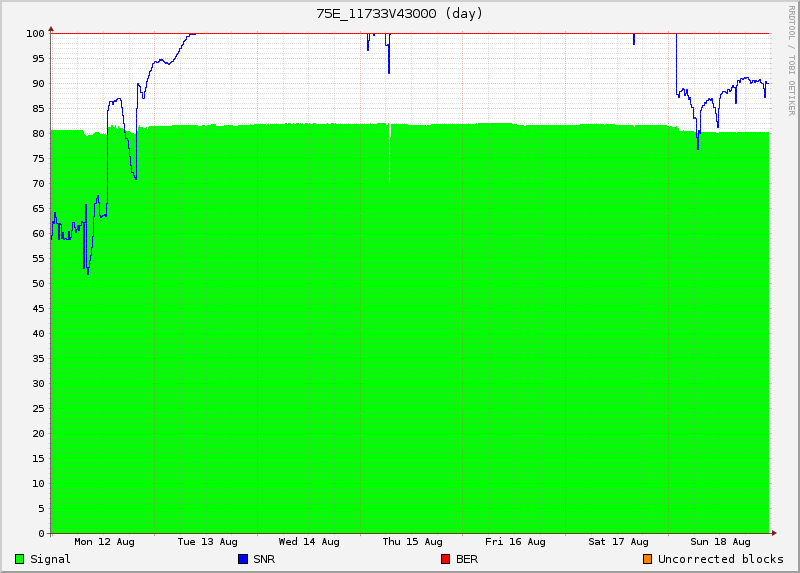
Task: Click the 45 value on y-axis
Action: (38, 309)
